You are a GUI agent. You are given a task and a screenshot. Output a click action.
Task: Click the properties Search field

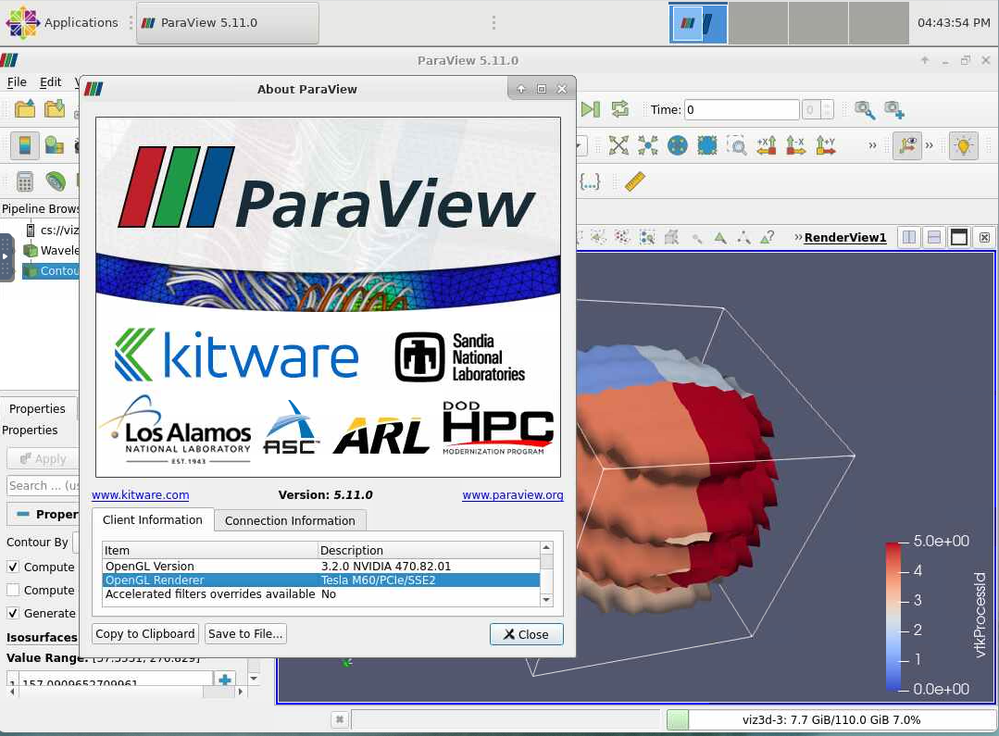(43, 486)
